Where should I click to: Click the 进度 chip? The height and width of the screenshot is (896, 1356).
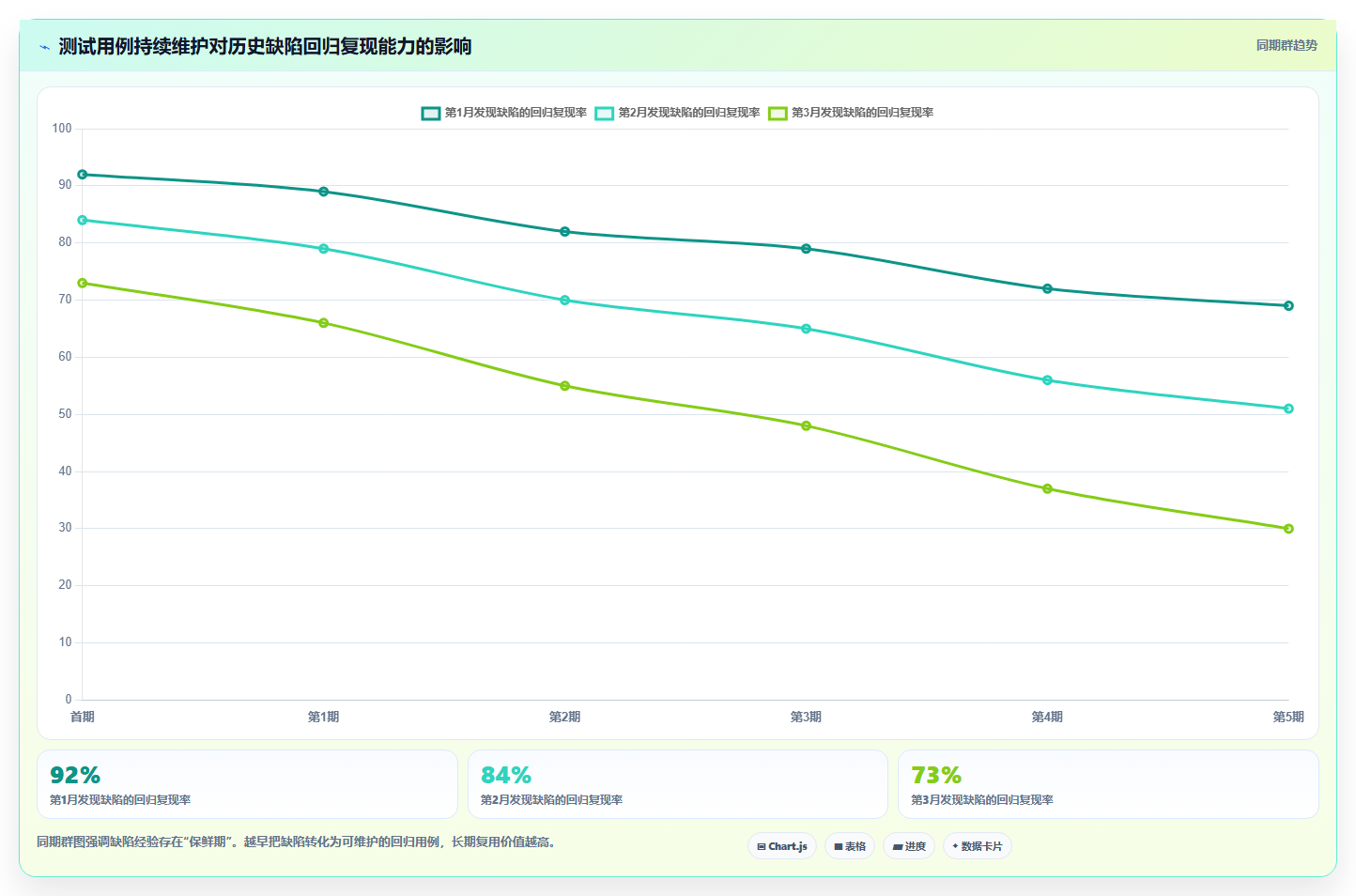909,846
